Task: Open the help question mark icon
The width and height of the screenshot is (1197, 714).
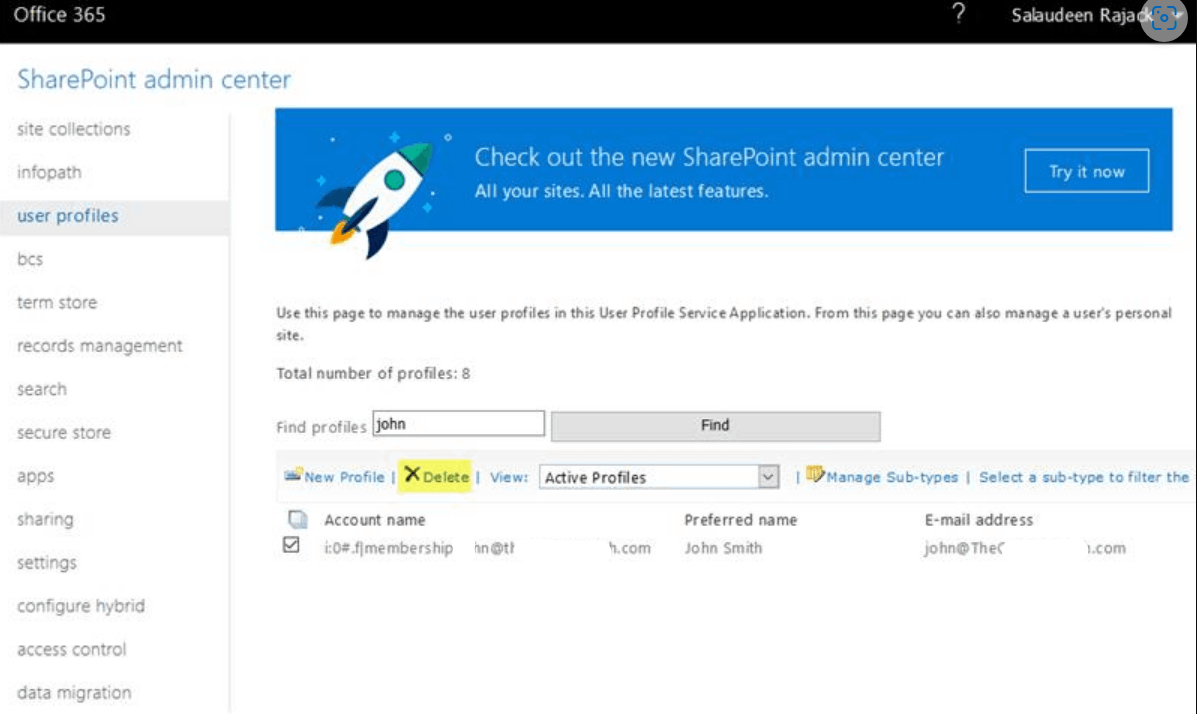Action: [x=958, y=14]
